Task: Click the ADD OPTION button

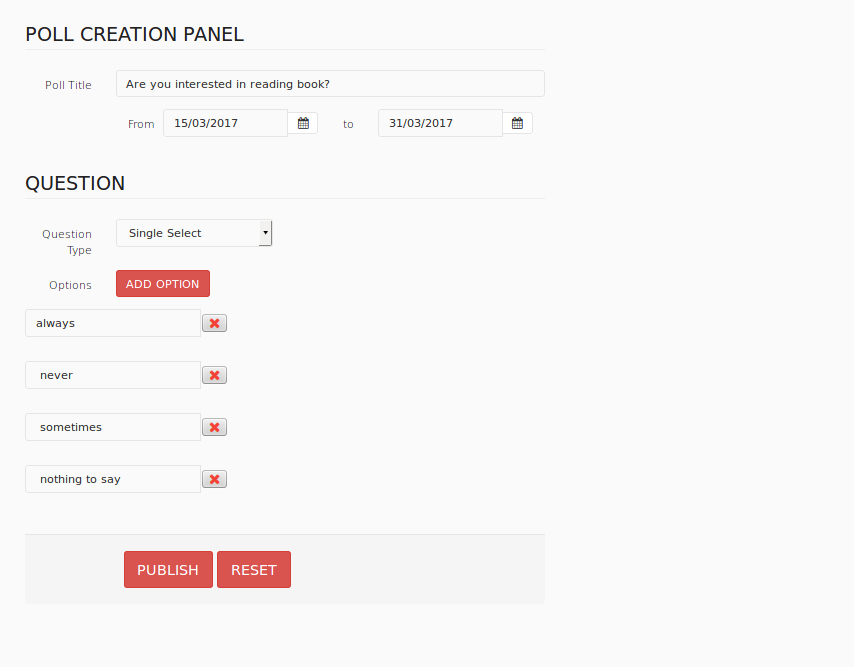Action: coord(162,283)
